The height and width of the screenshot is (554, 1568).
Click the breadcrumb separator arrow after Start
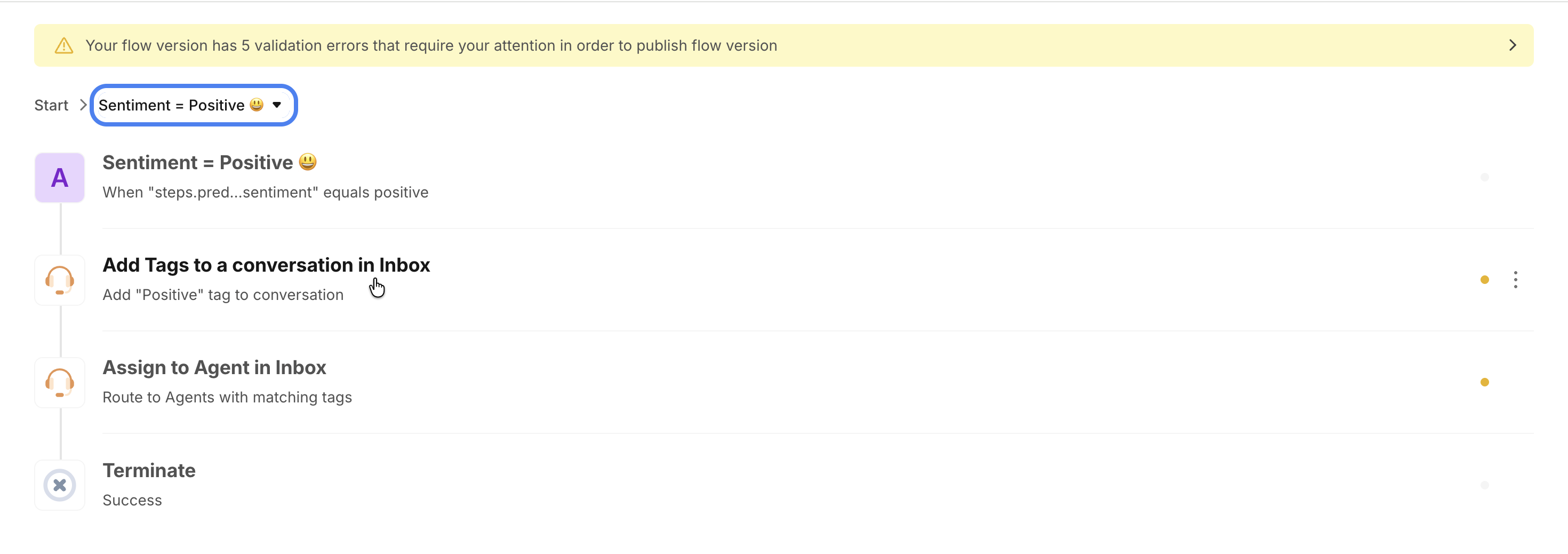coord(83,106)
